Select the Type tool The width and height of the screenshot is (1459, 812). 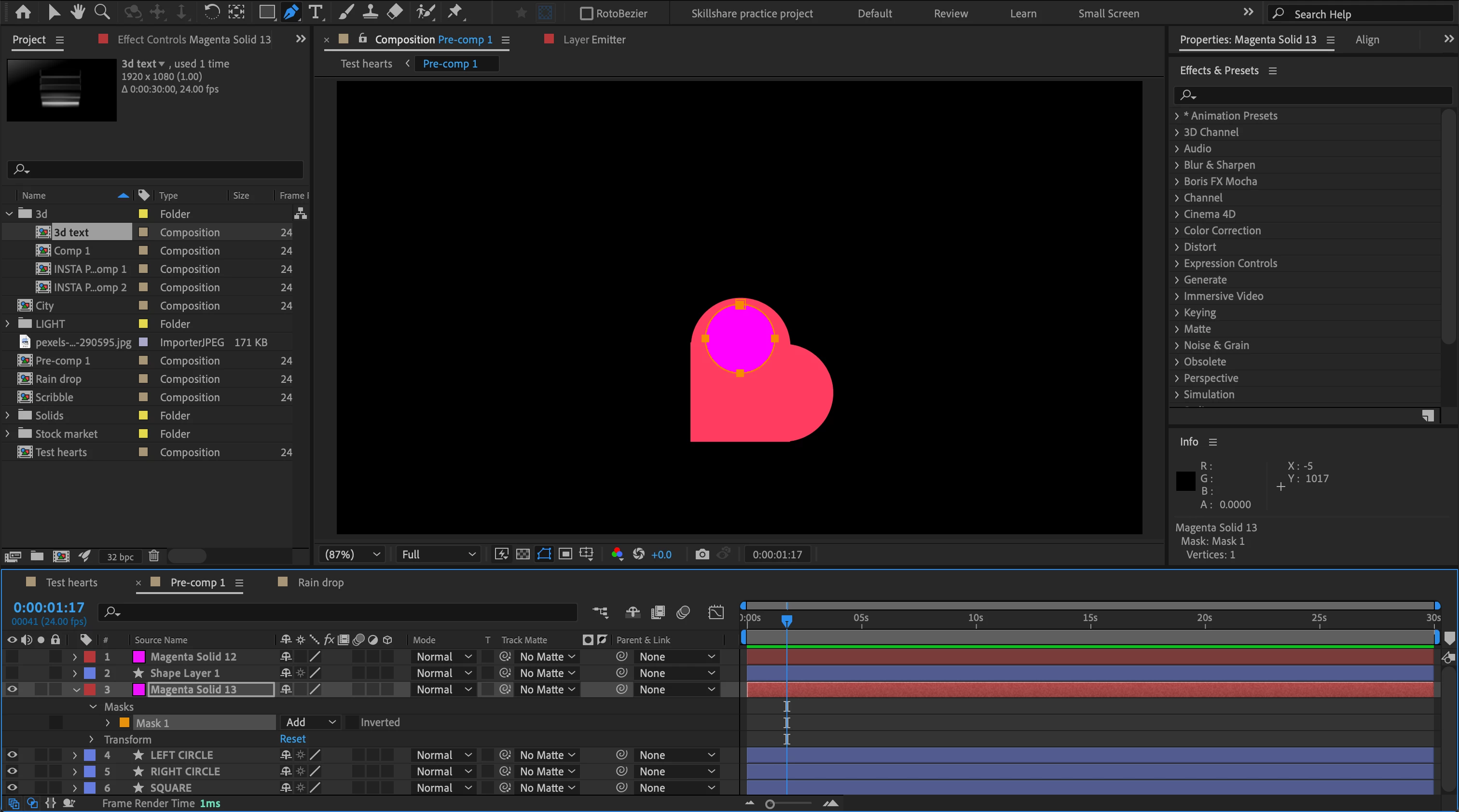pos(315,12)
